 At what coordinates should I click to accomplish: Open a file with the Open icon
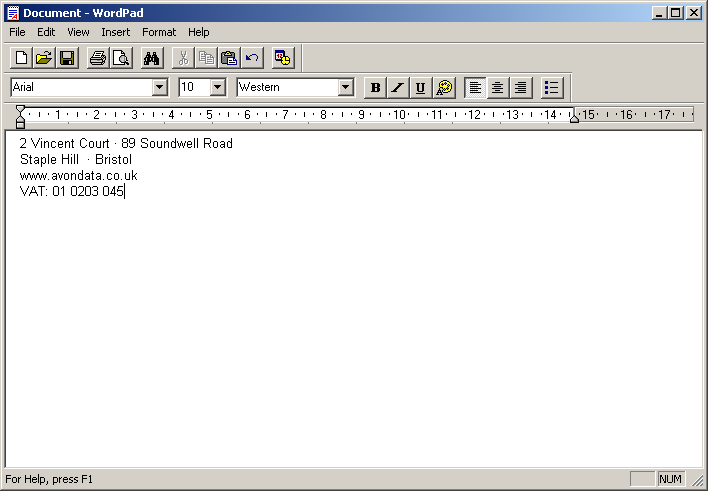(44, 58)
